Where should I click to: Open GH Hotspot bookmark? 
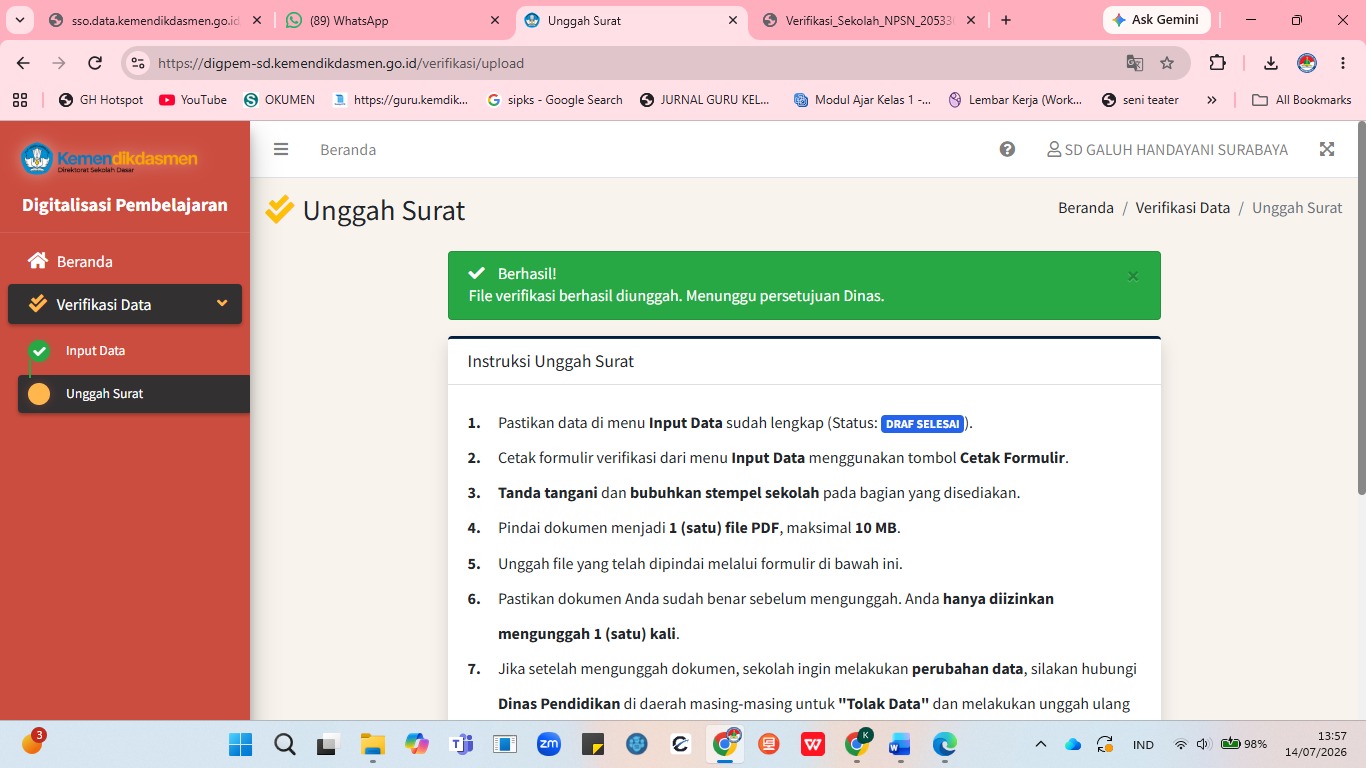101,100
